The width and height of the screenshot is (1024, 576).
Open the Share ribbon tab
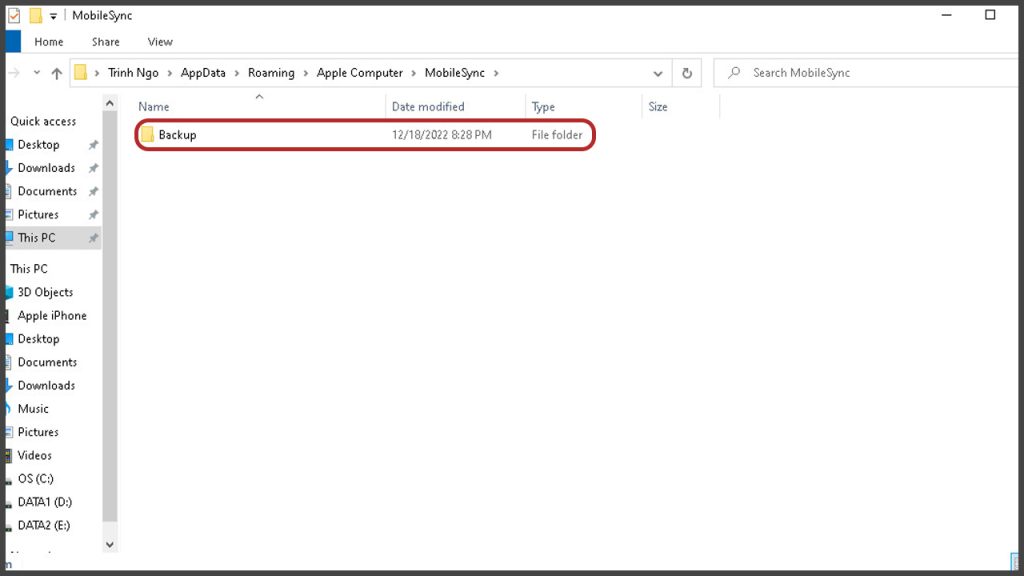[x=105, y=42]
